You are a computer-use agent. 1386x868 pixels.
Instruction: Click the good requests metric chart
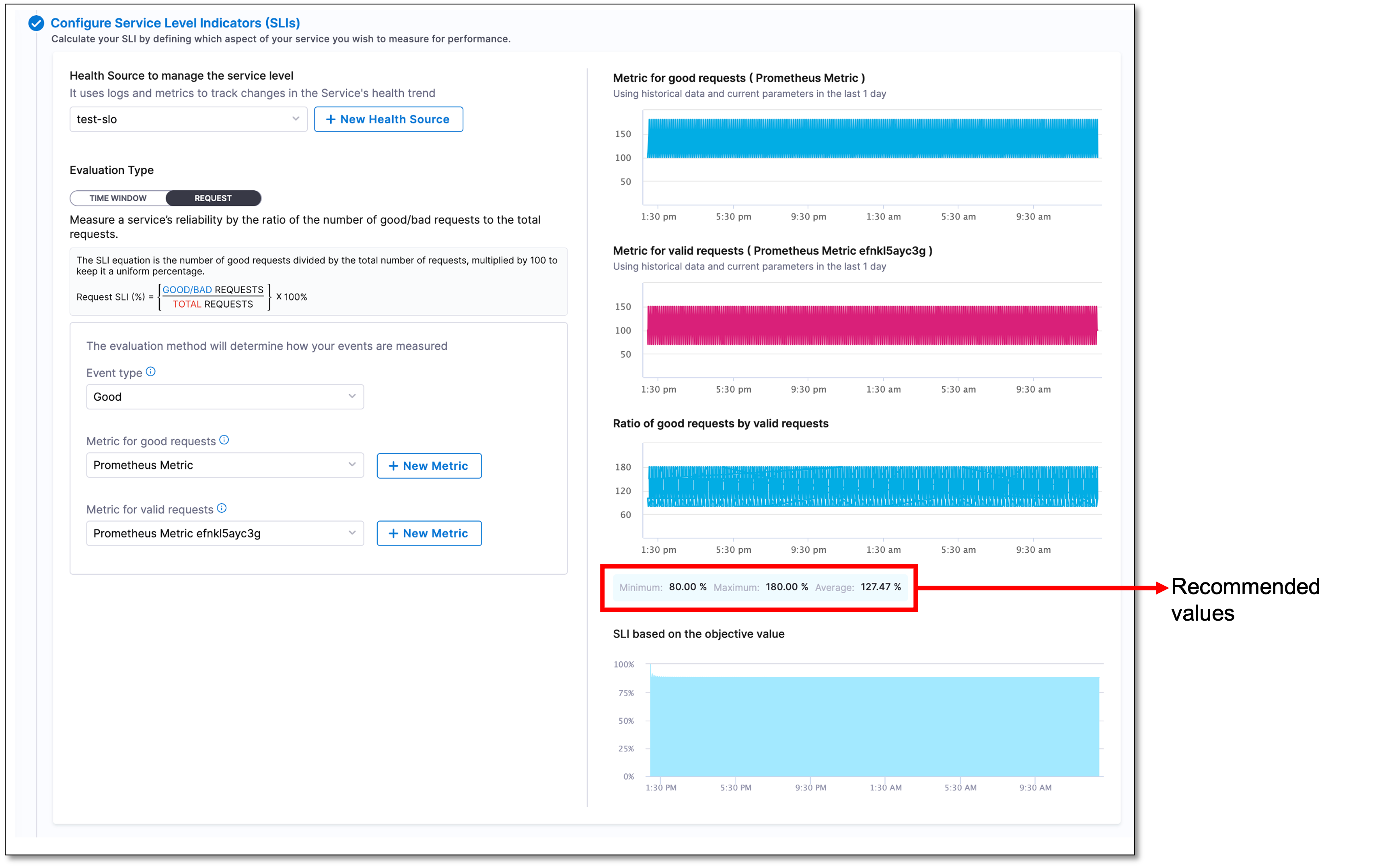(x=872, y=139)
